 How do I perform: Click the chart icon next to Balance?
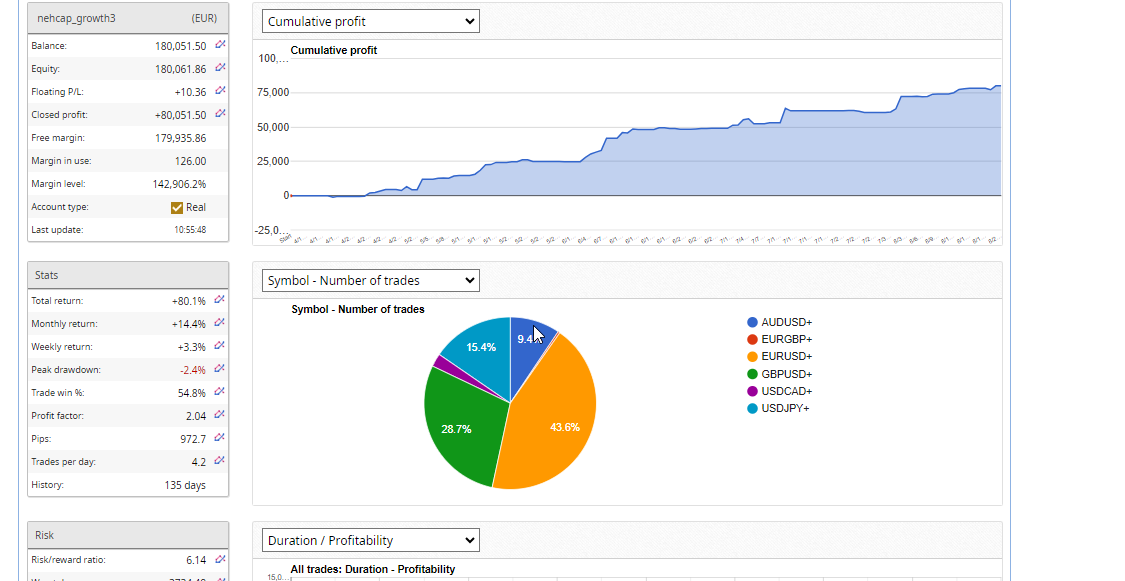tap(220, 45)
